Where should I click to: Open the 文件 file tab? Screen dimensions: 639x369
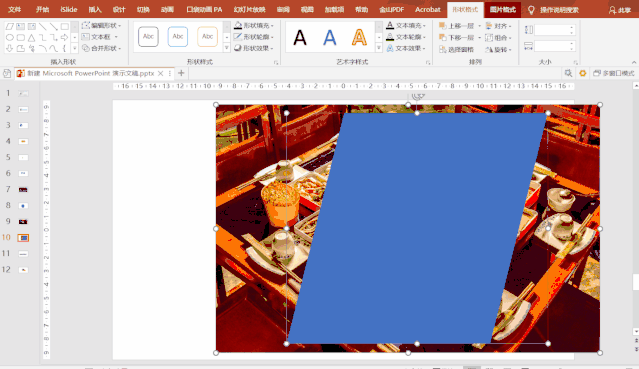point(14,9)
